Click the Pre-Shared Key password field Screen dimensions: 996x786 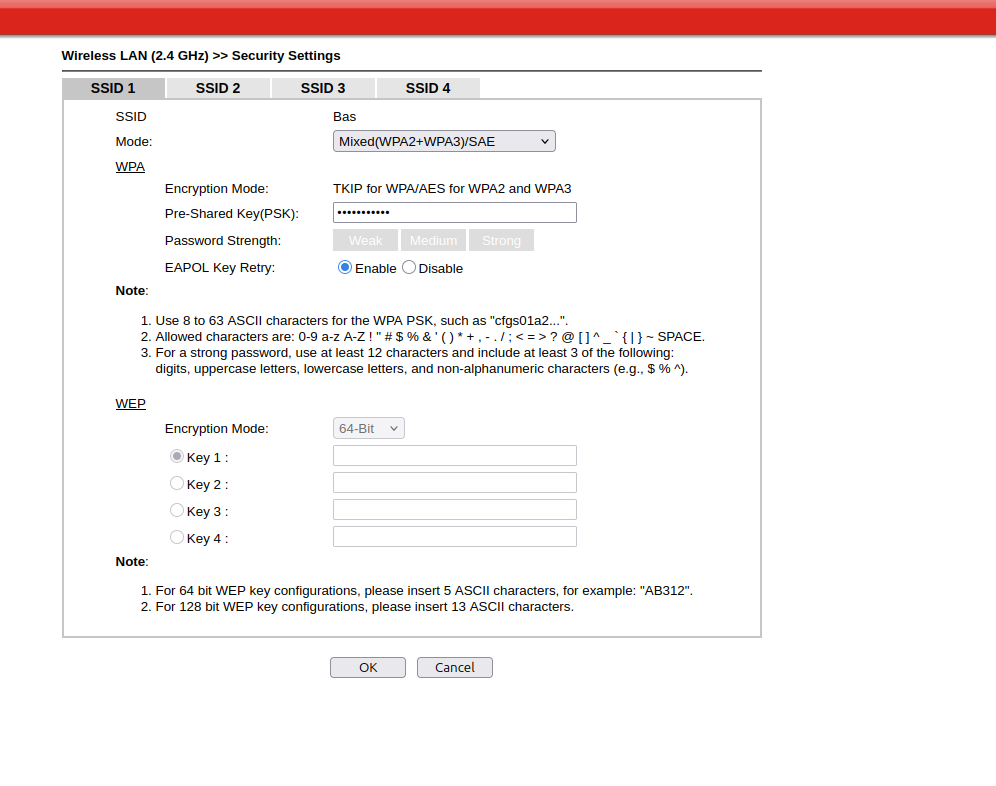point(454,213)
